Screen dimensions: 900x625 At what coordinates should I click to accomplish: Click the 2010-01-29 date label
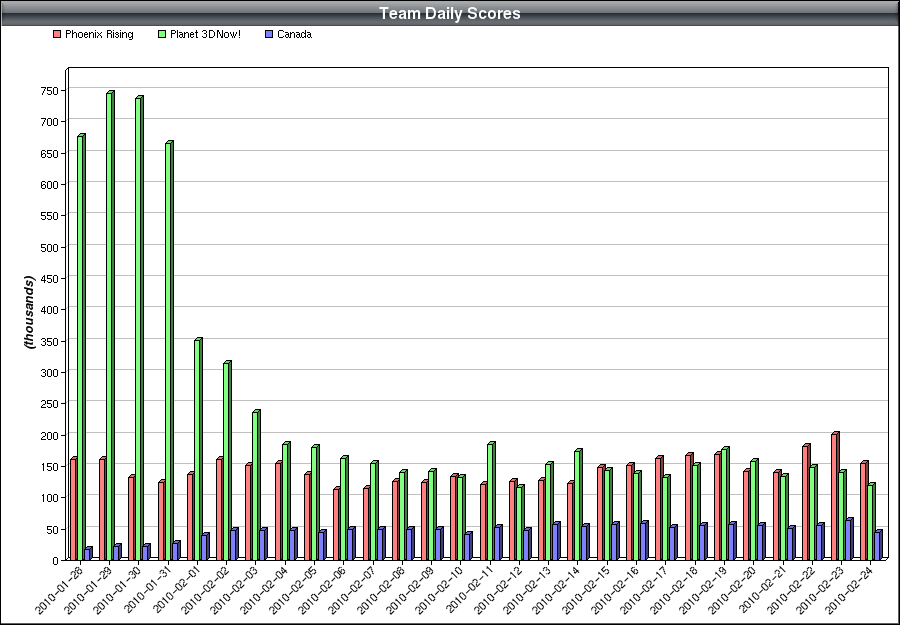[x=88, y=589]
